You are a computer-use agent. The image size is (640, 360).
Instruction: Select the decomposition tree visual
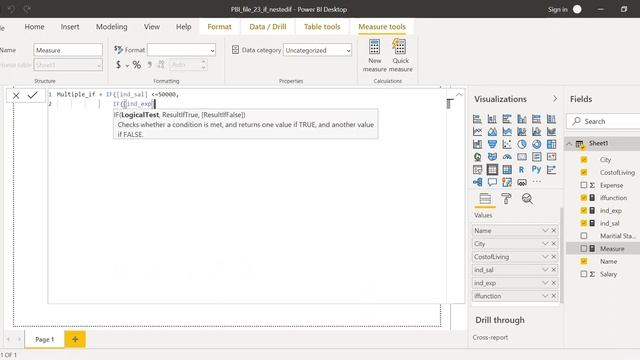(477, 182)
